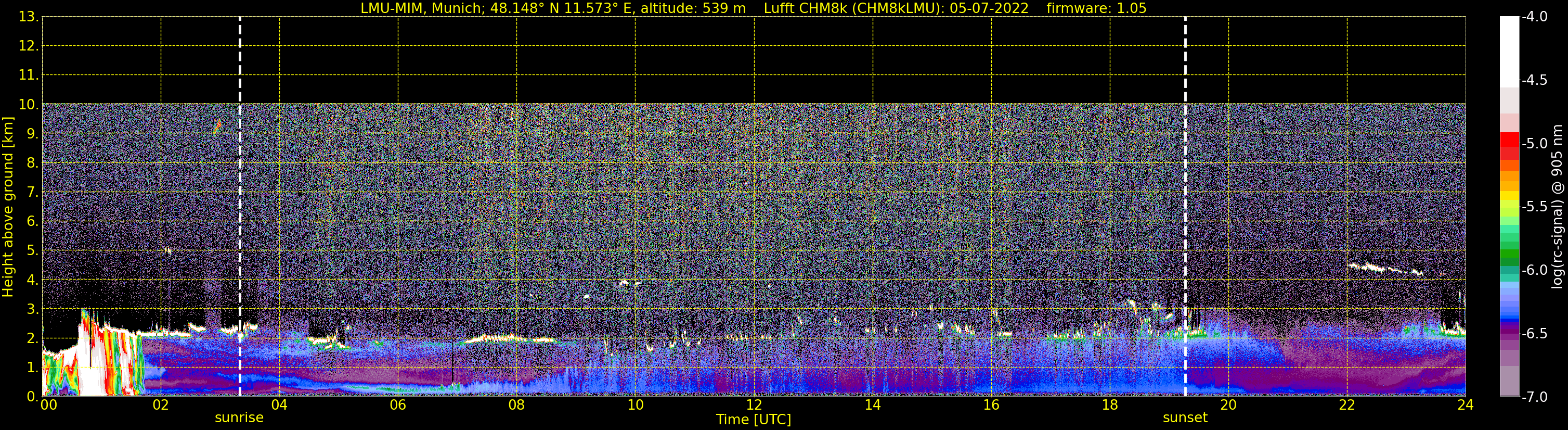Click the height axis tick label '2.'

pos(32,339)
